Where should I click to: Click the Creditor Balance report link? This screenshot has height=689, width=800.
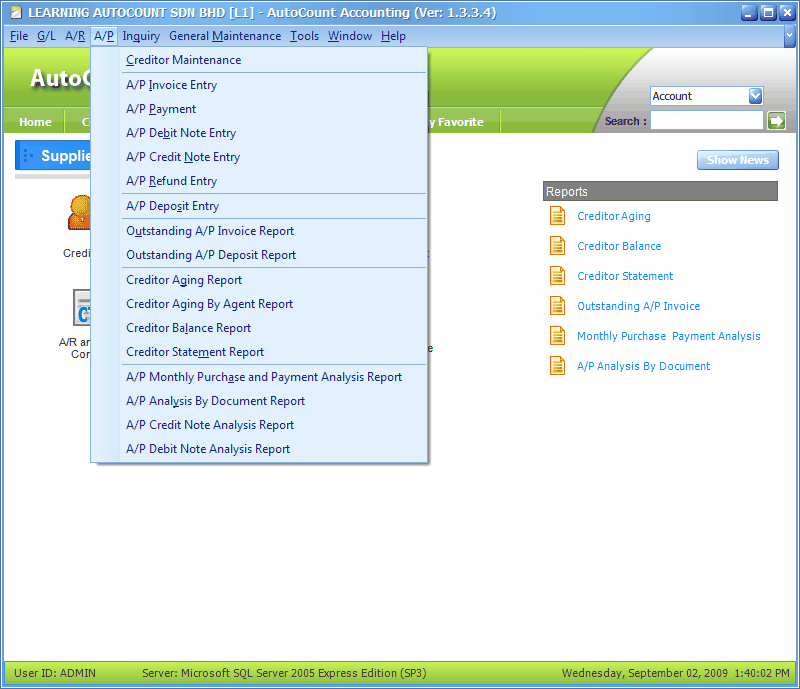click(x=619, y=246)
